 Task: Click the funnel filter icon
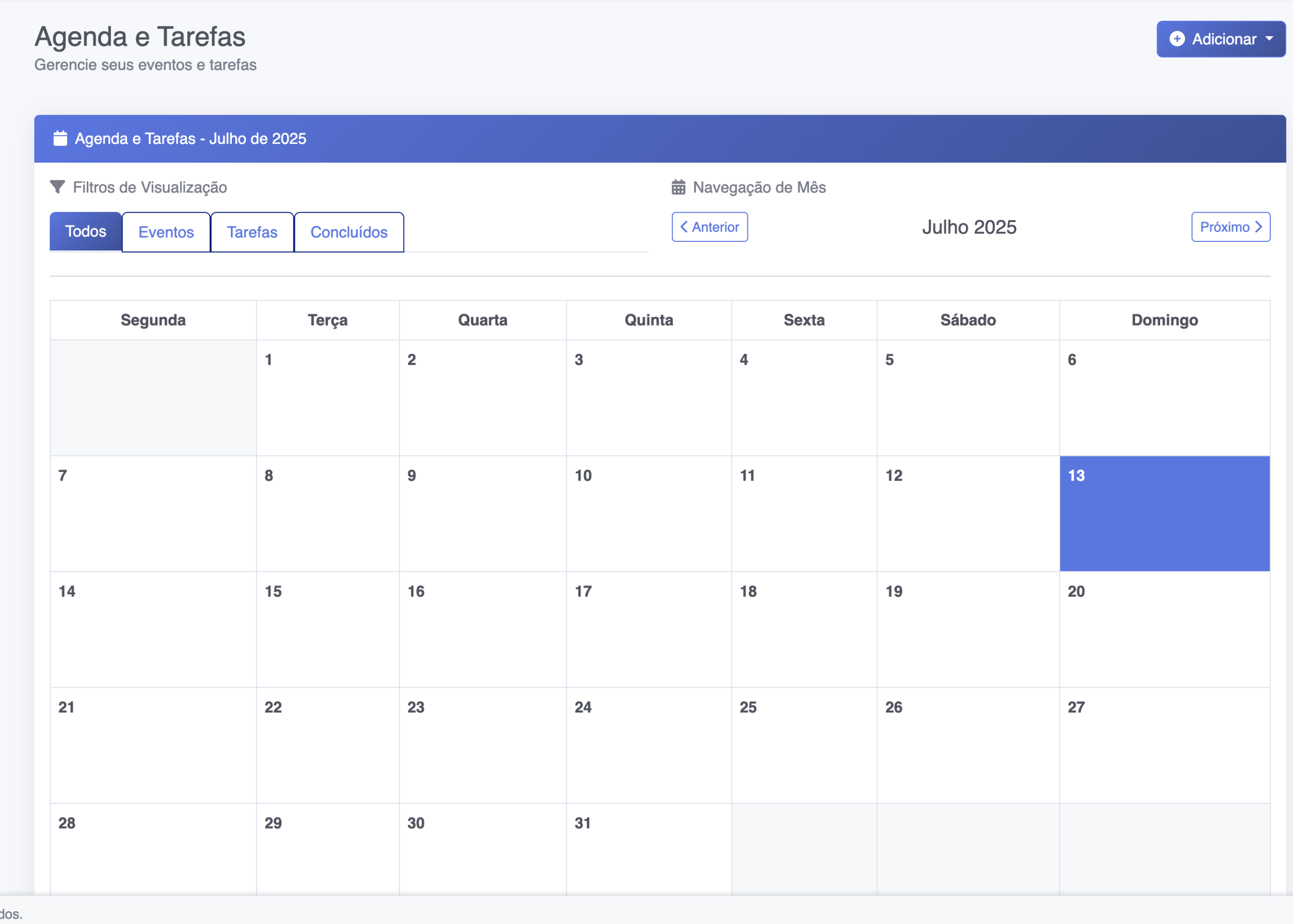tap(58, 187)
